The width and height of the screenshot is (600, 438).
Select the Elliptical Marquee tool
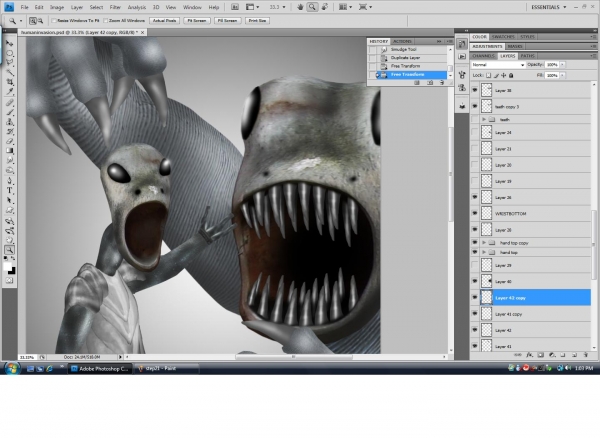click(10, 53)
